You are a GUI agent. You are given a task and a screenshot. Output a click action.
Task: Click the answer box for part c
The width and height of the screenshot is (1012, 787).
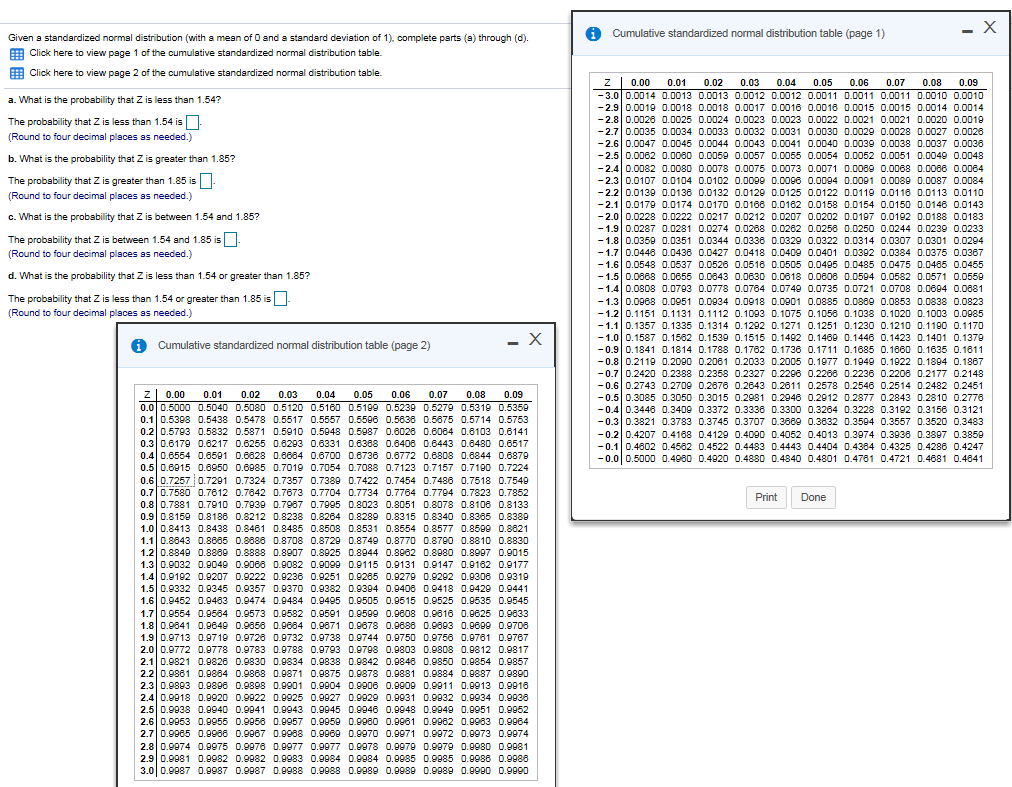(x=230, y=241)
